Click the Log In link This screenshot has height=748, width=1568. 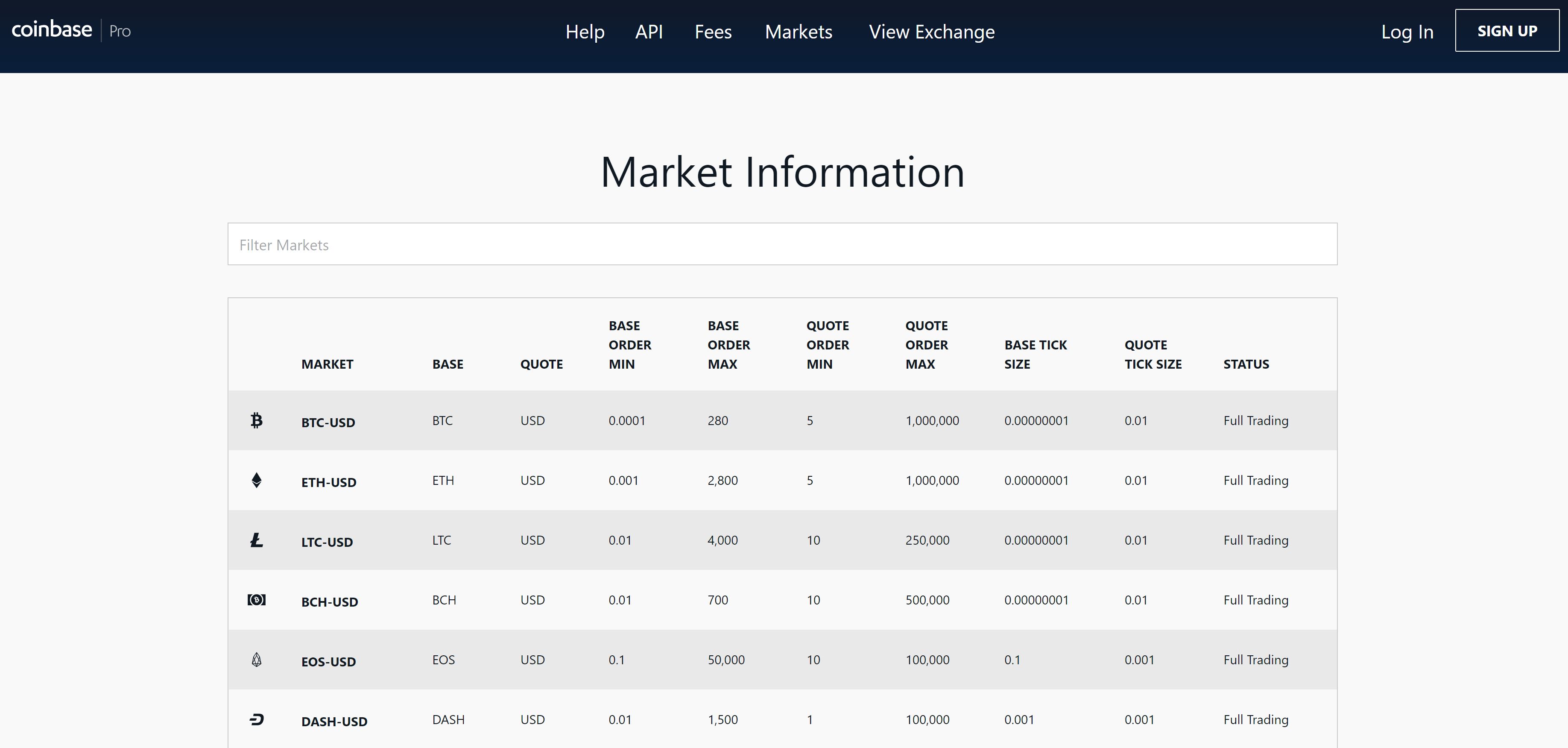[x=1407, y=32]
